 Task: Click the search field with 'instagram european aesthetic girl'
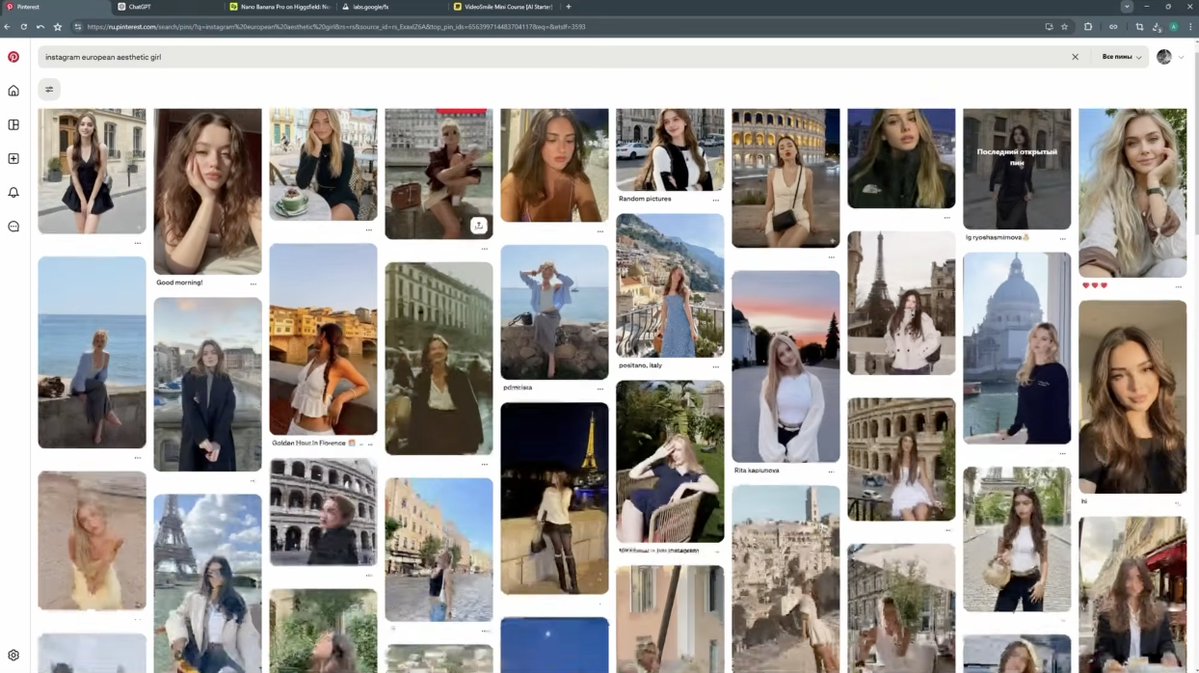(x=554, y=57)
